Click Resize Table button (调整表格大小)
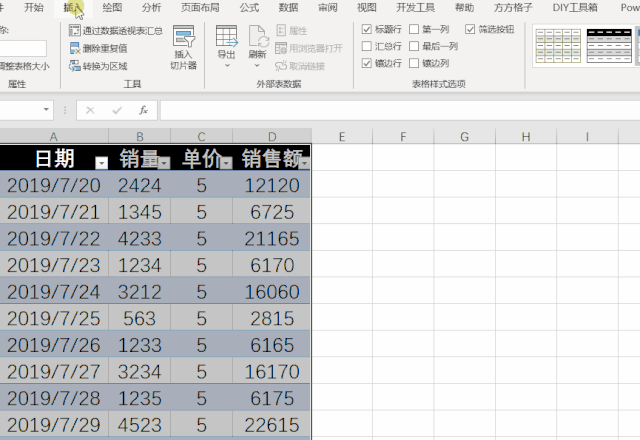The width and height of the screenshot is (640, 440). coord(24,66)
